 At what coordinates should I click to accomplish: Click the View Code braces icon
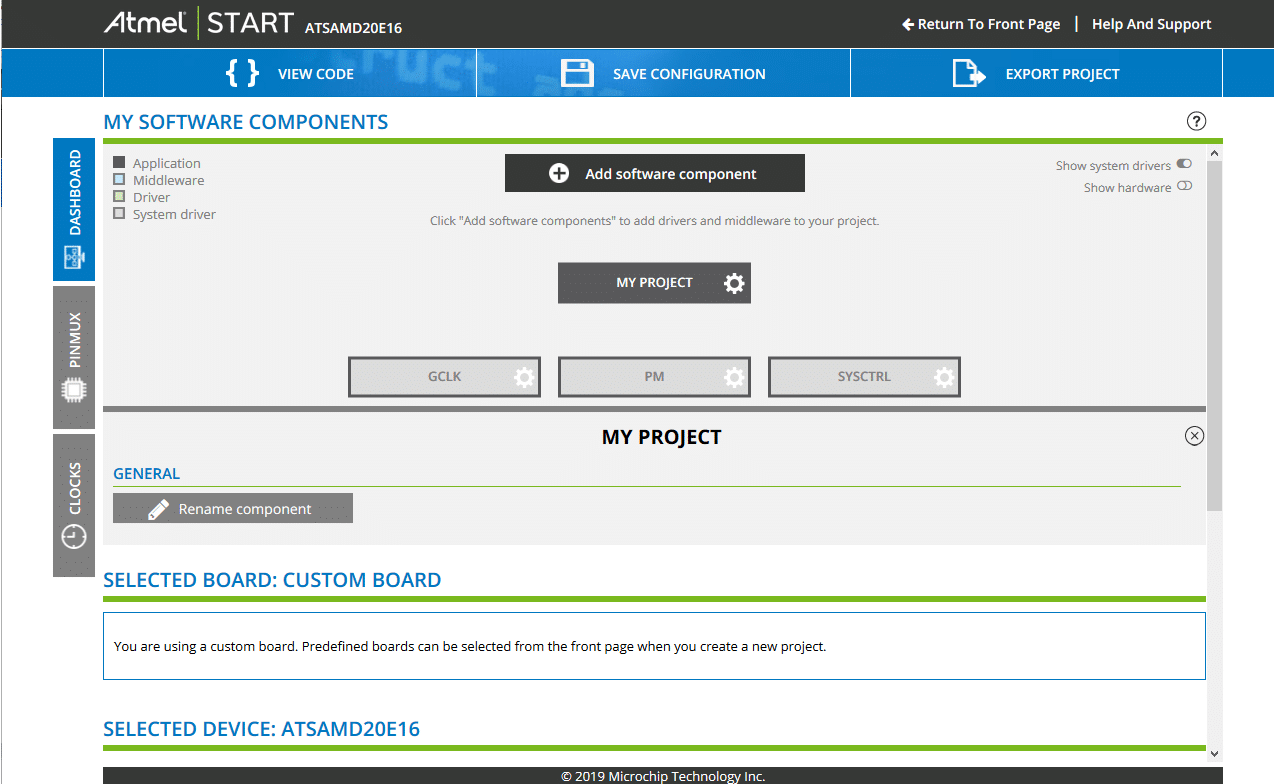point(242,73)
